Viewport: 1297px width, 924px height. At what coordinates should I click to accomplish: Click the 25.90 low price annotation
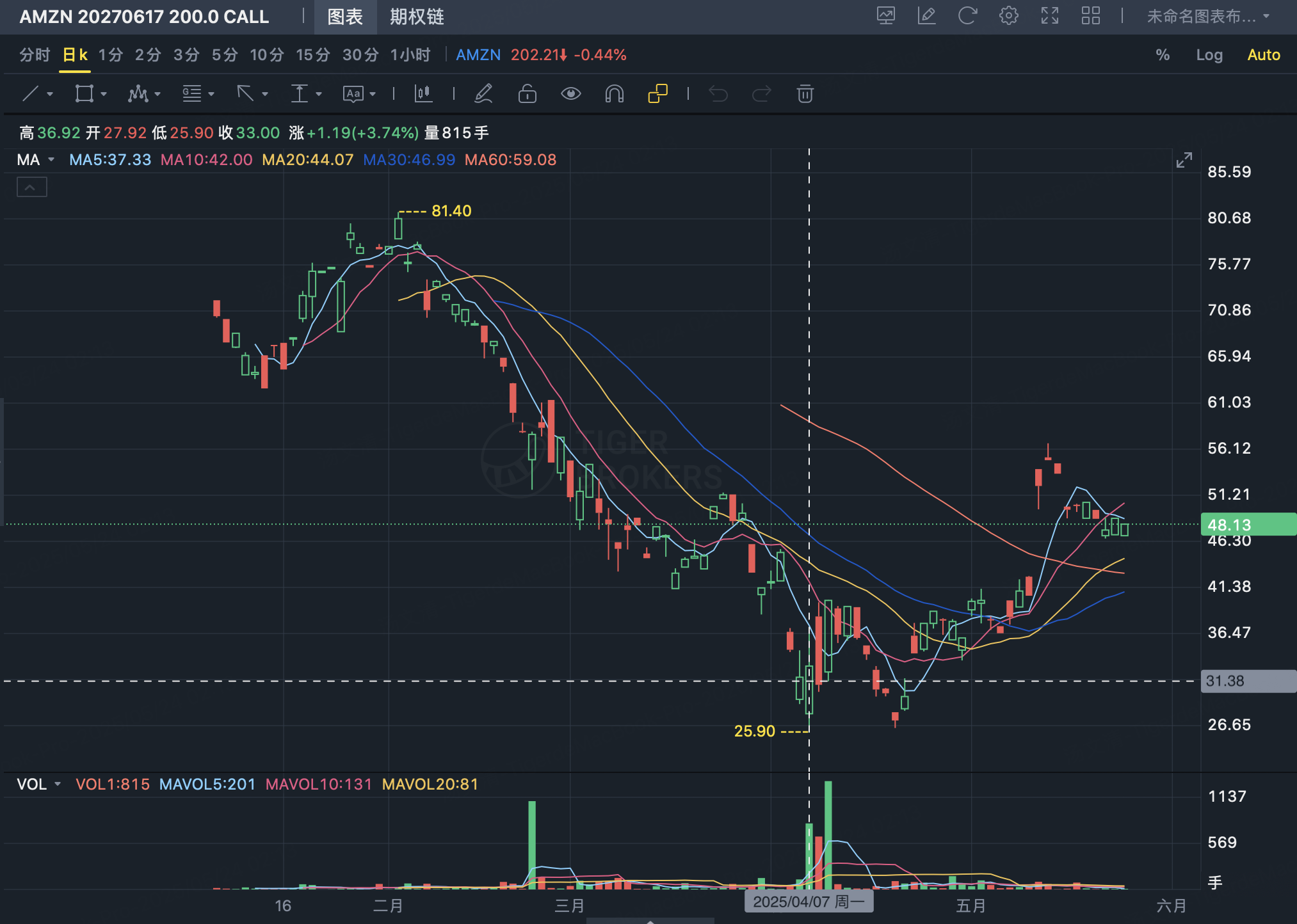click(x=754, y=731)
